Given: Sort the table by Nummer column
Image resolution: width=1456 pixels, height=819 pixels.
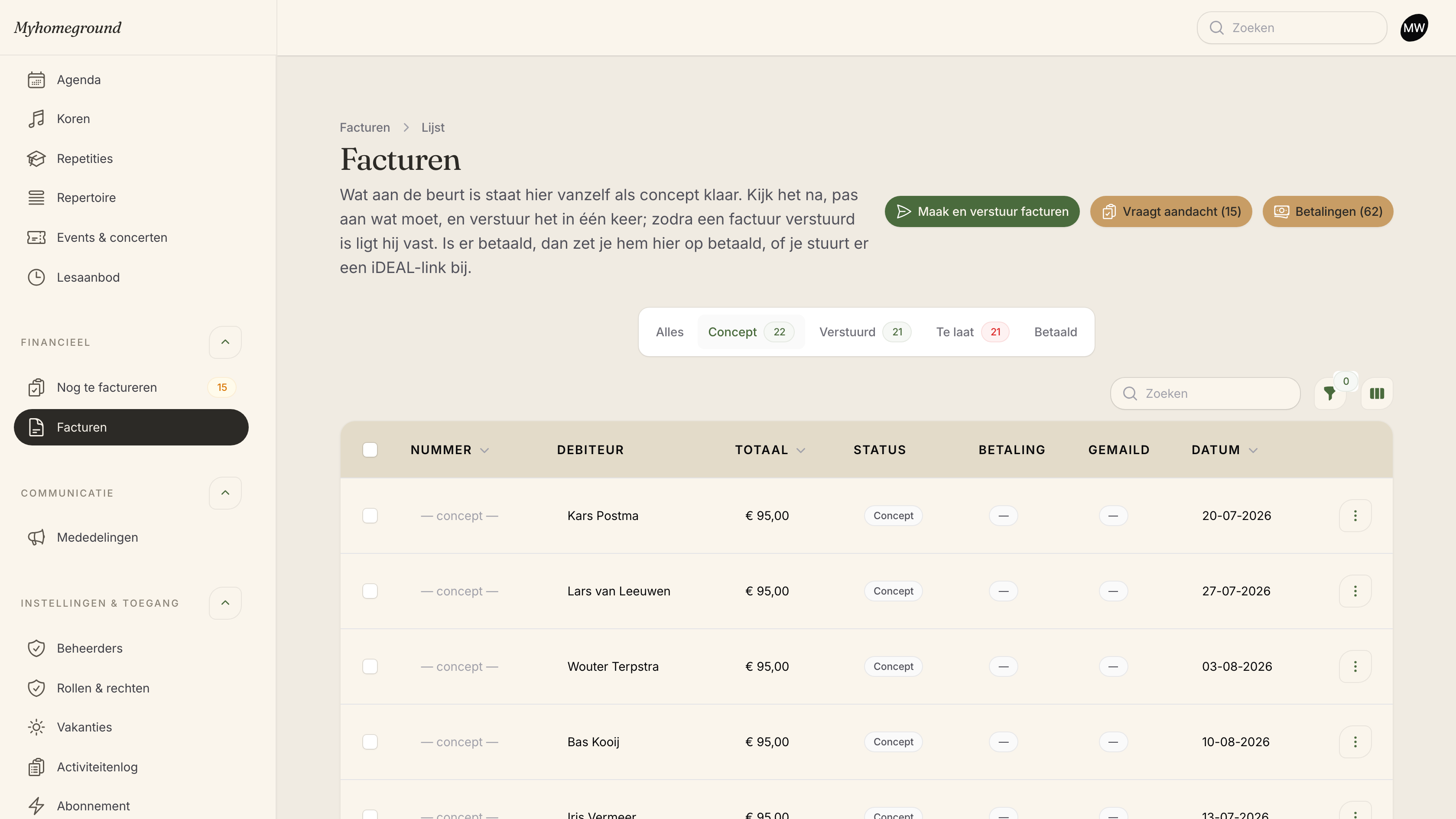Looking at the screenshot, I should pos(449,450).
